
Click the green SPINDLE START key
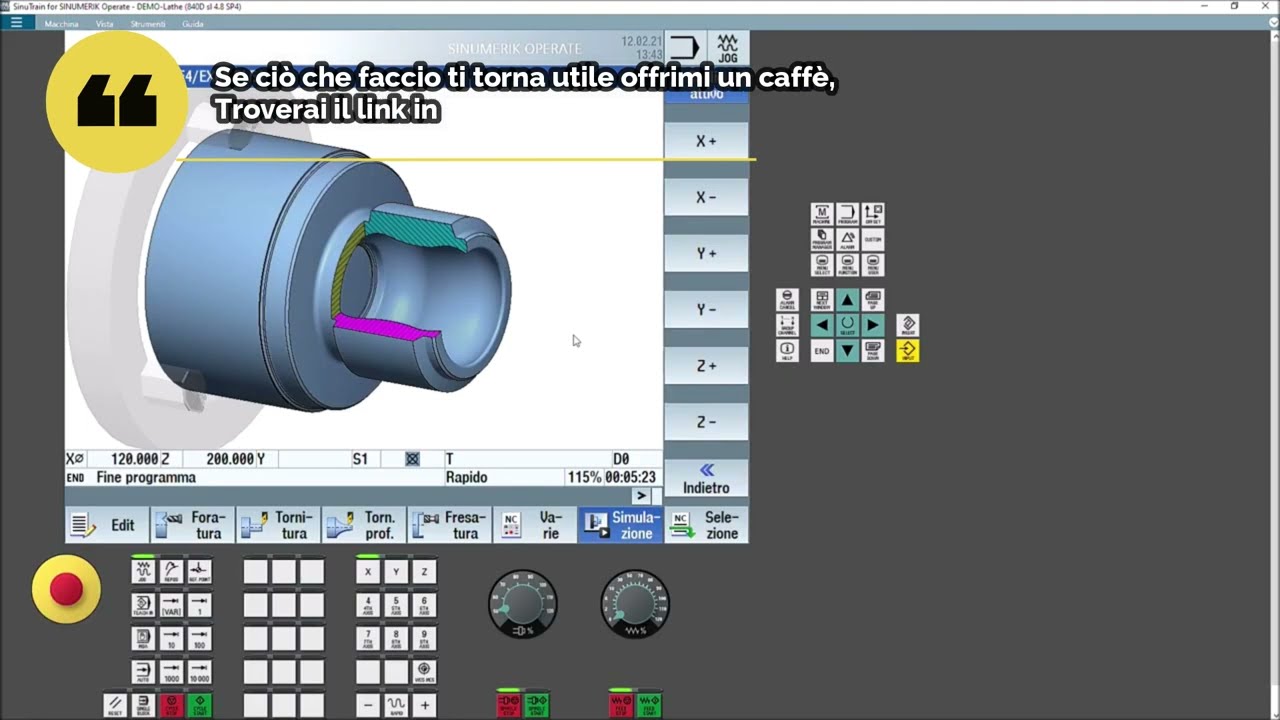tap(537, 706)
